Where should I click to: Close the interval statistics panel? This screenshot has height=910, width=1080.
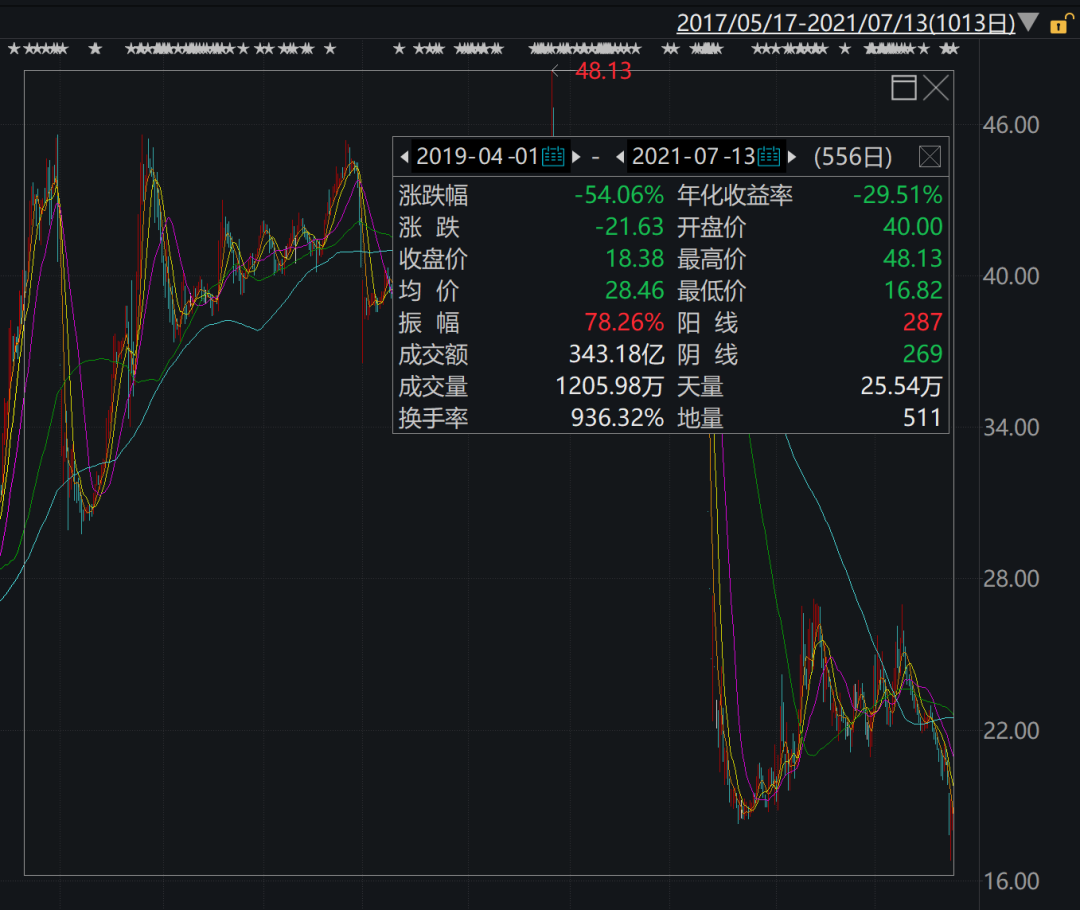[929, 156]
